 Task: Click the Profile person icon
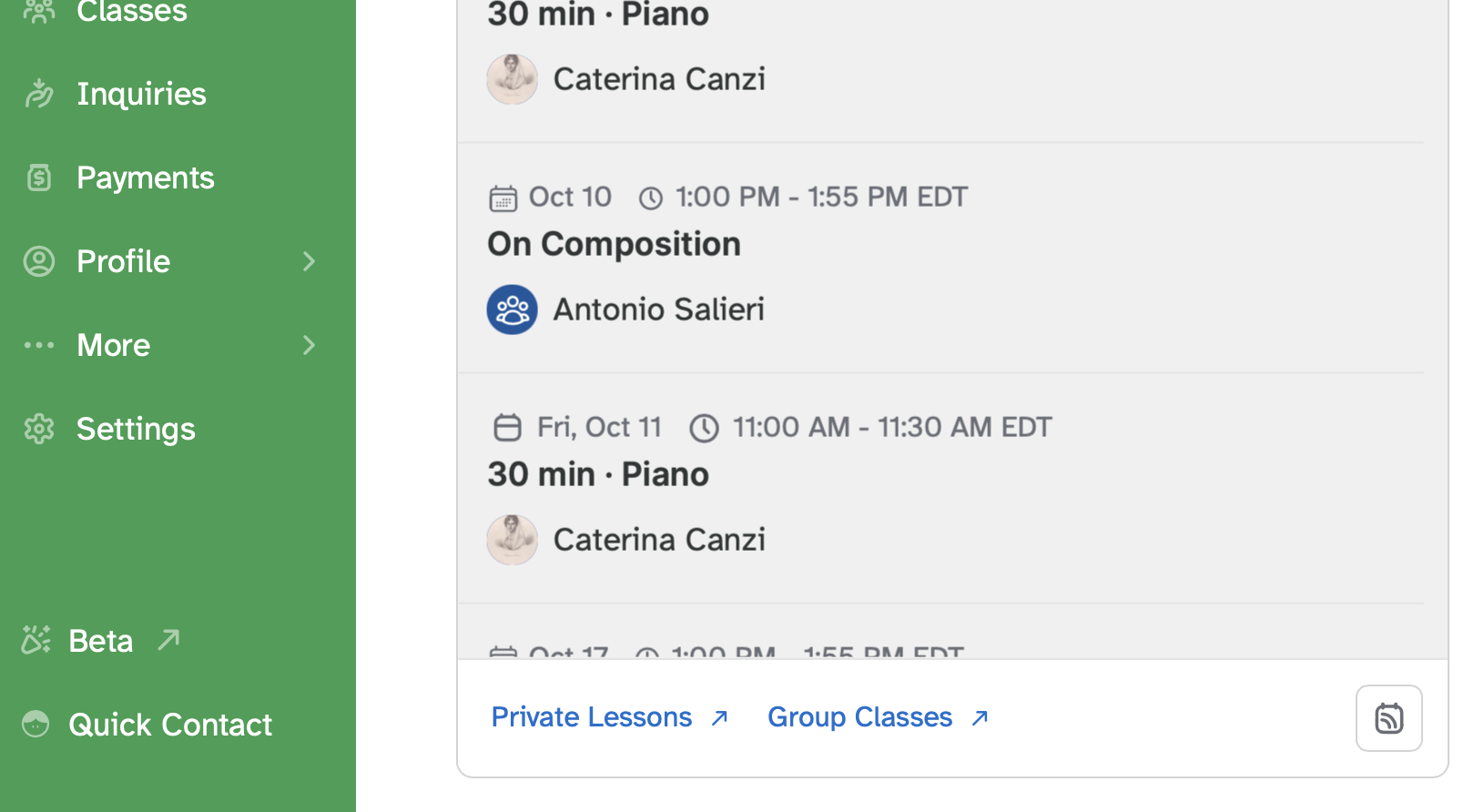click(x=39, y=261)
